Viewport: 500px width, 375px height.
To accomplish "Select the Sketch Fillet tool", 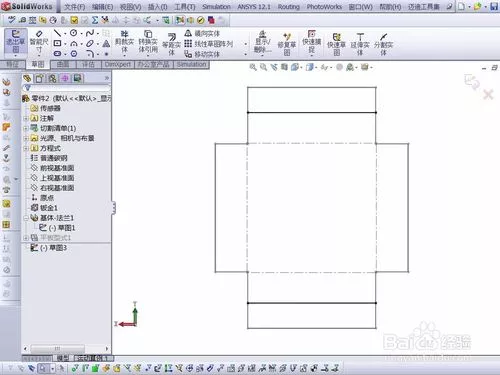I will point(90,54).
